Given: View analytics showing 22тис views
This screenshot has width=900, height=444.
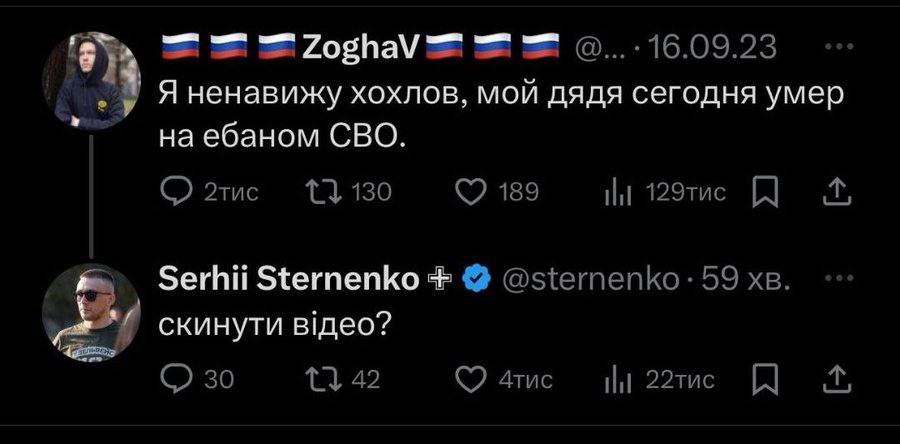Looking at the screenshot, I should click(659, 380).
